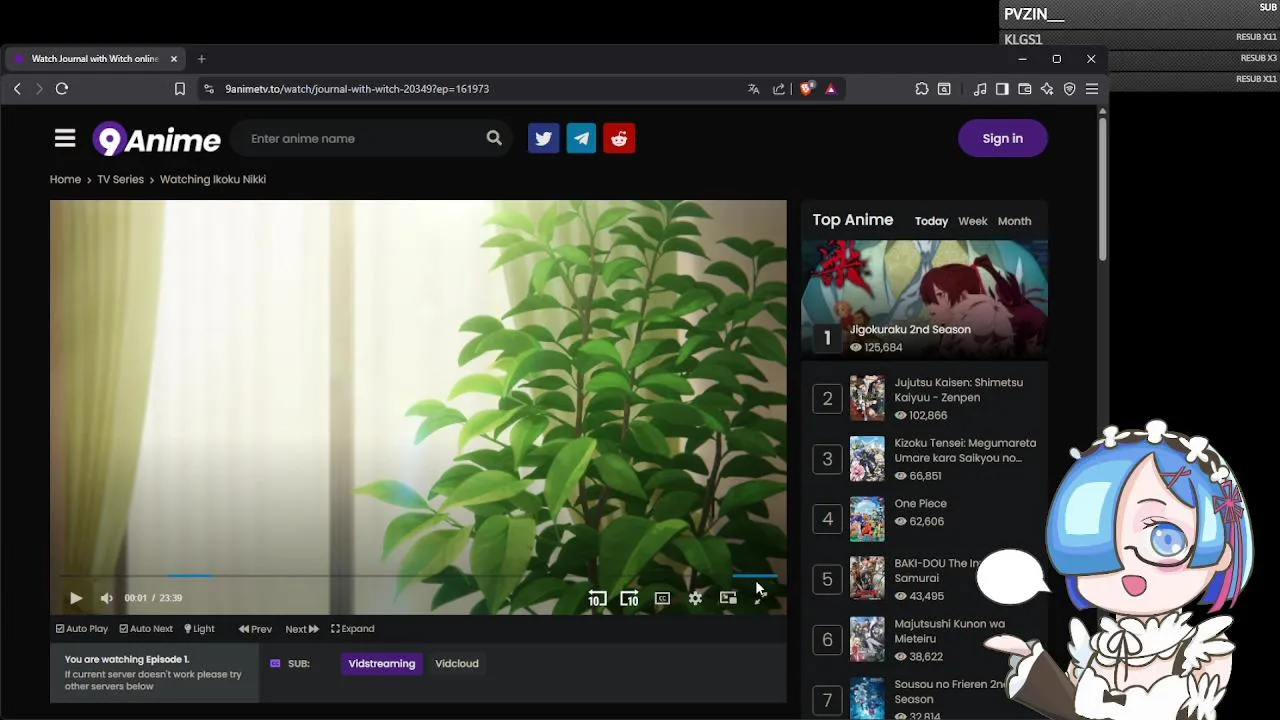Toggle browser sidebar panel
1280x720 pixels.
click(x=1002, y=89)
